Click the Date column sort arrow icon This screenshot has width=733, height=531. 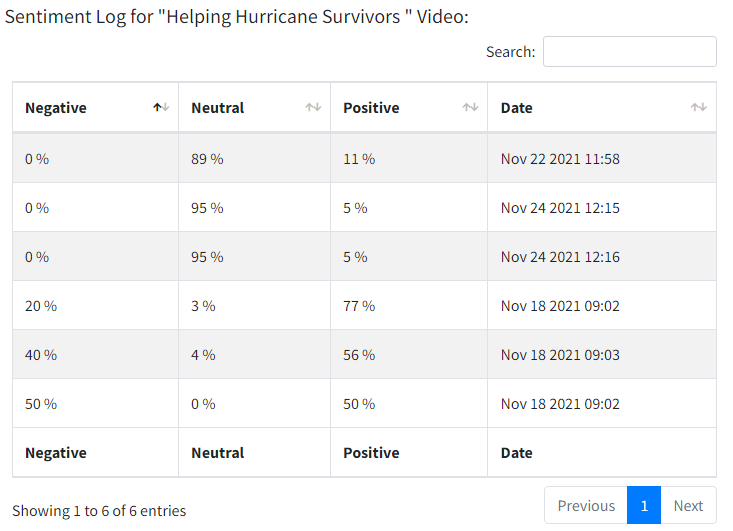pyautogui.click(x=699, y=108)
